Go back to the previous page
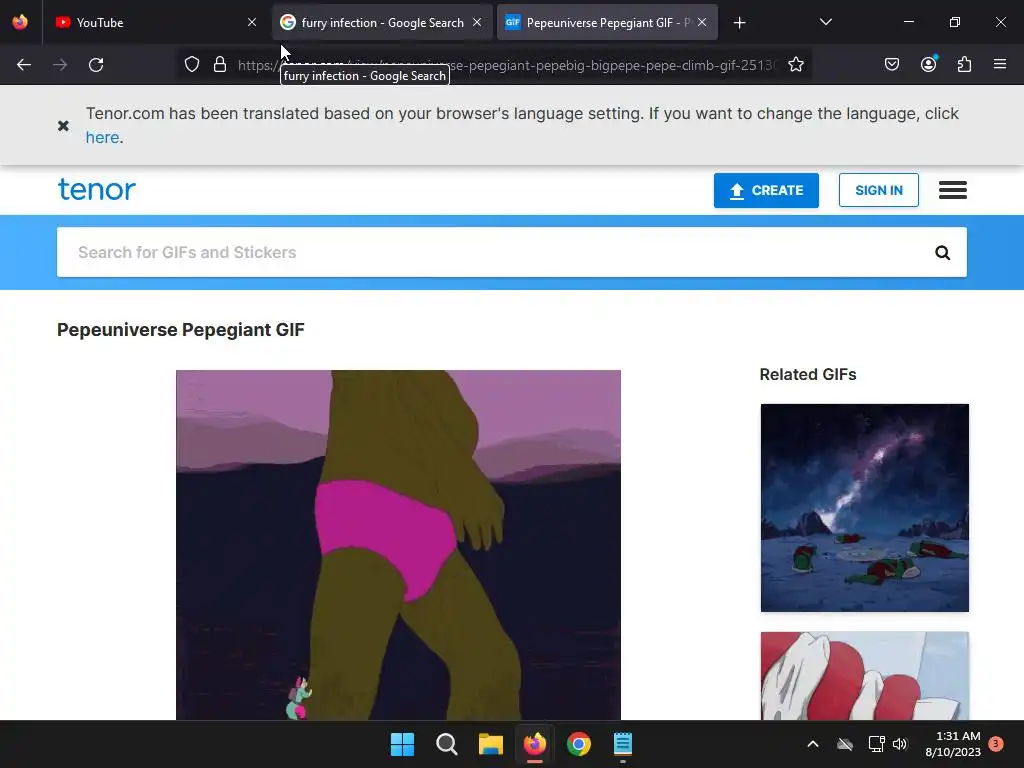This screenshot has width=1024, height=768. tap(24, 65)
